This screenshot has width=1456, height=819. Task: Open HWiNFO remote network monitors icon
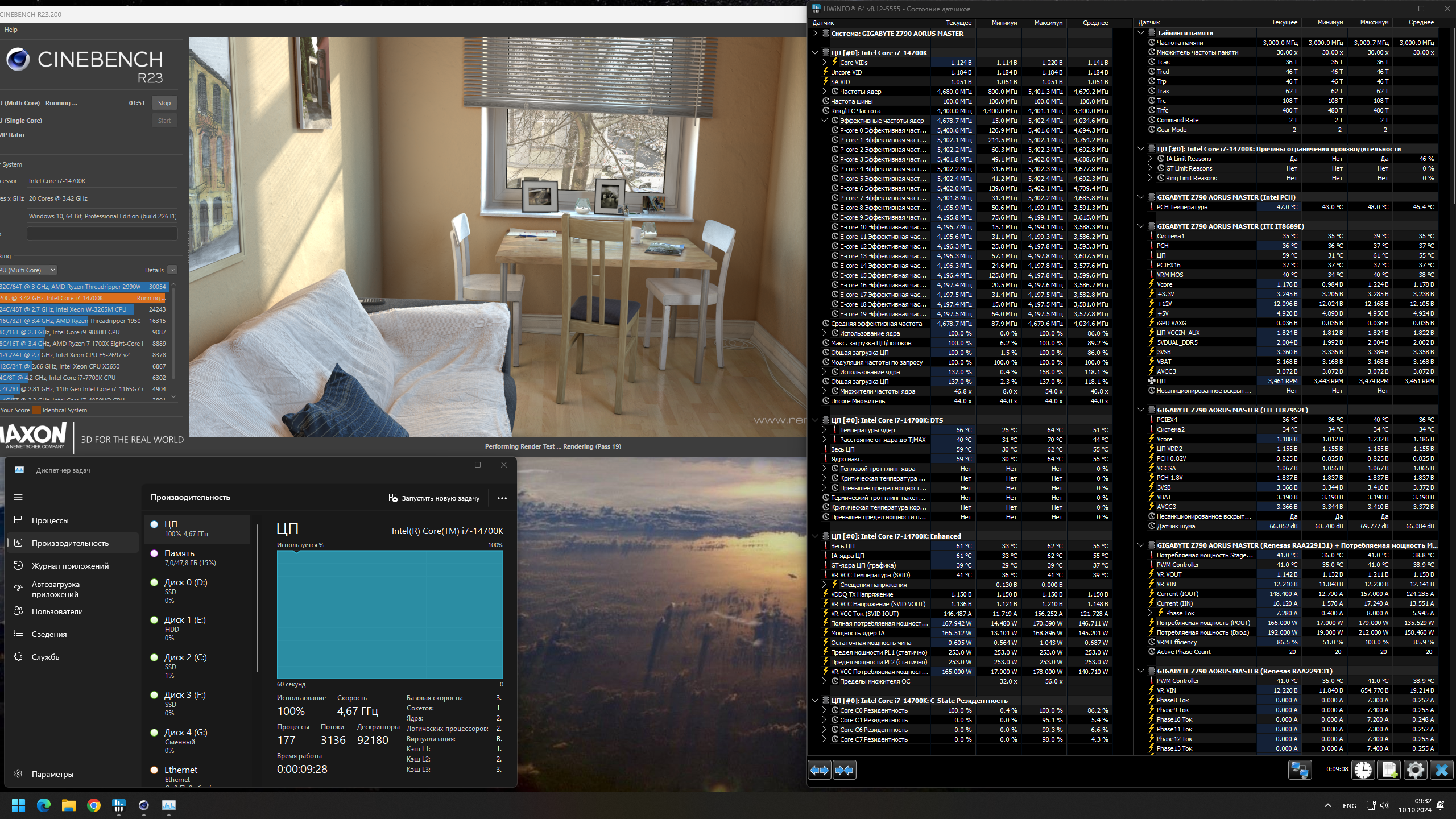(1300, 770)
